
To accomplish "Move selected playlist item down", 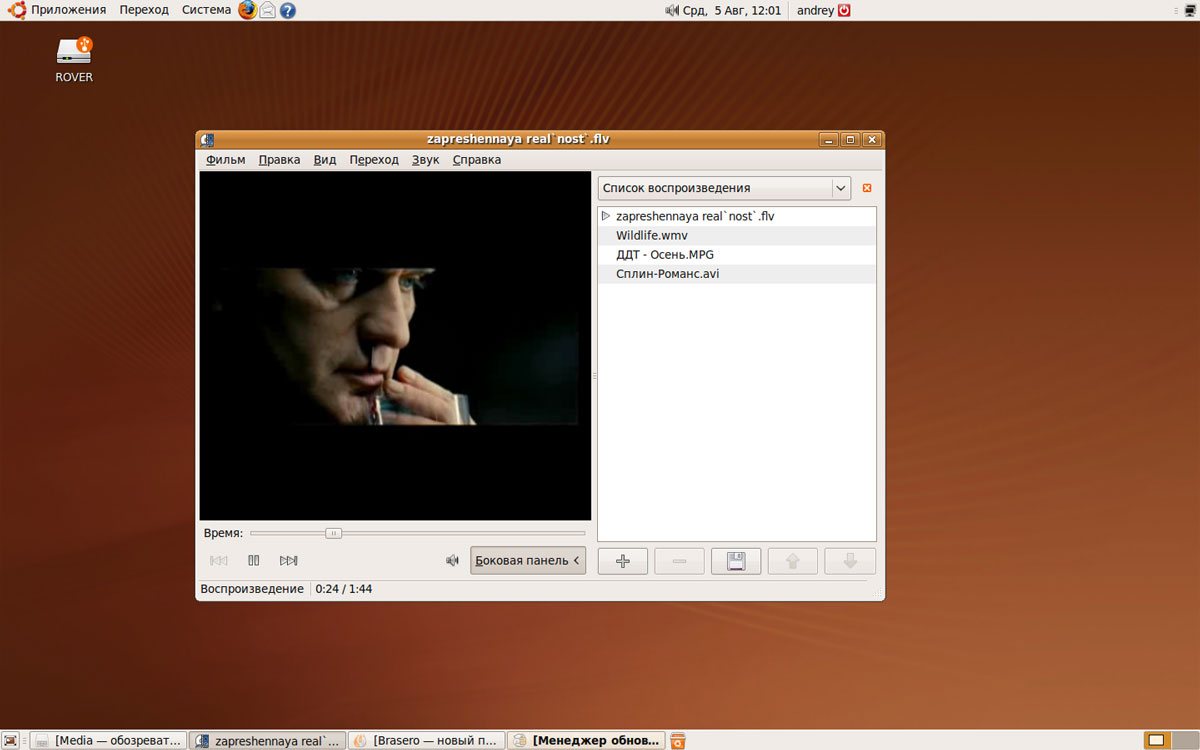I will pos(850,561).
